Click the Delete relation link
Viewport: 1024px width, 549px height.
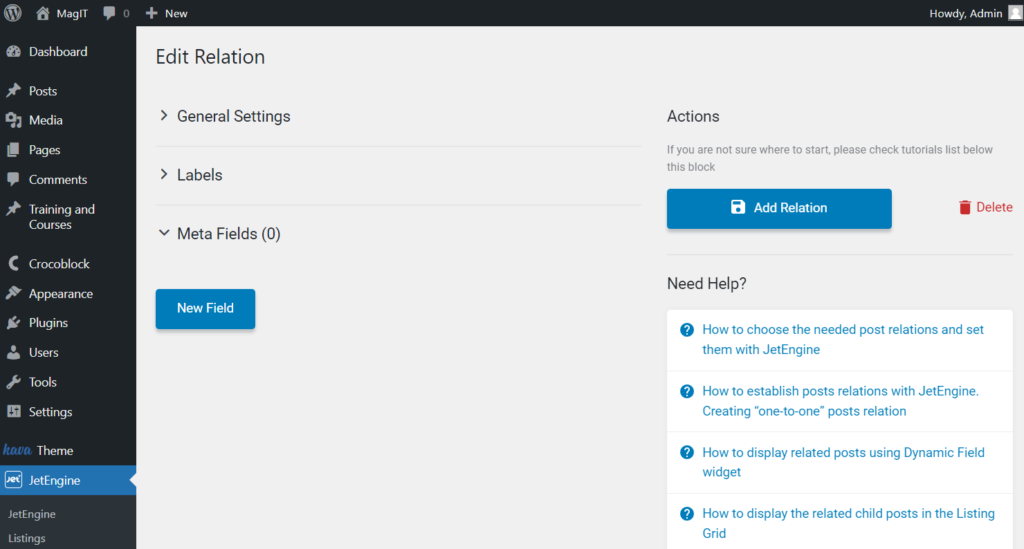[985, 208]
